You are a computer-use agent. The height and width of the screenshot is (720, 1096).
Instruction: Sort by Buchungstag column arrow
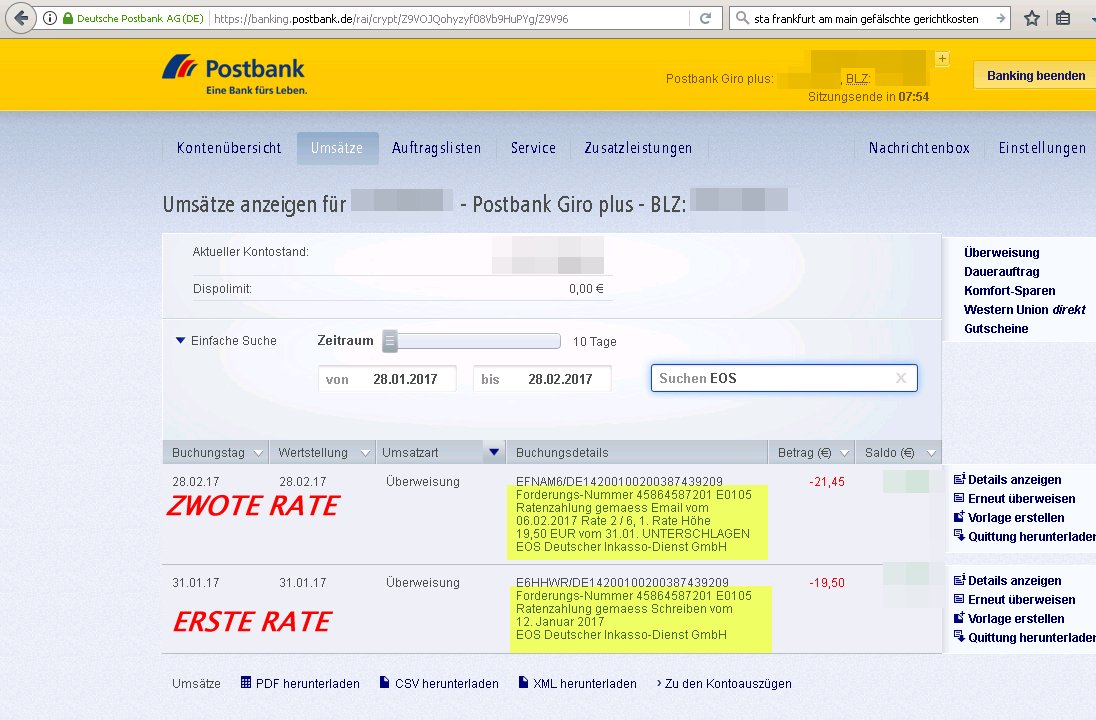[259, 453]
